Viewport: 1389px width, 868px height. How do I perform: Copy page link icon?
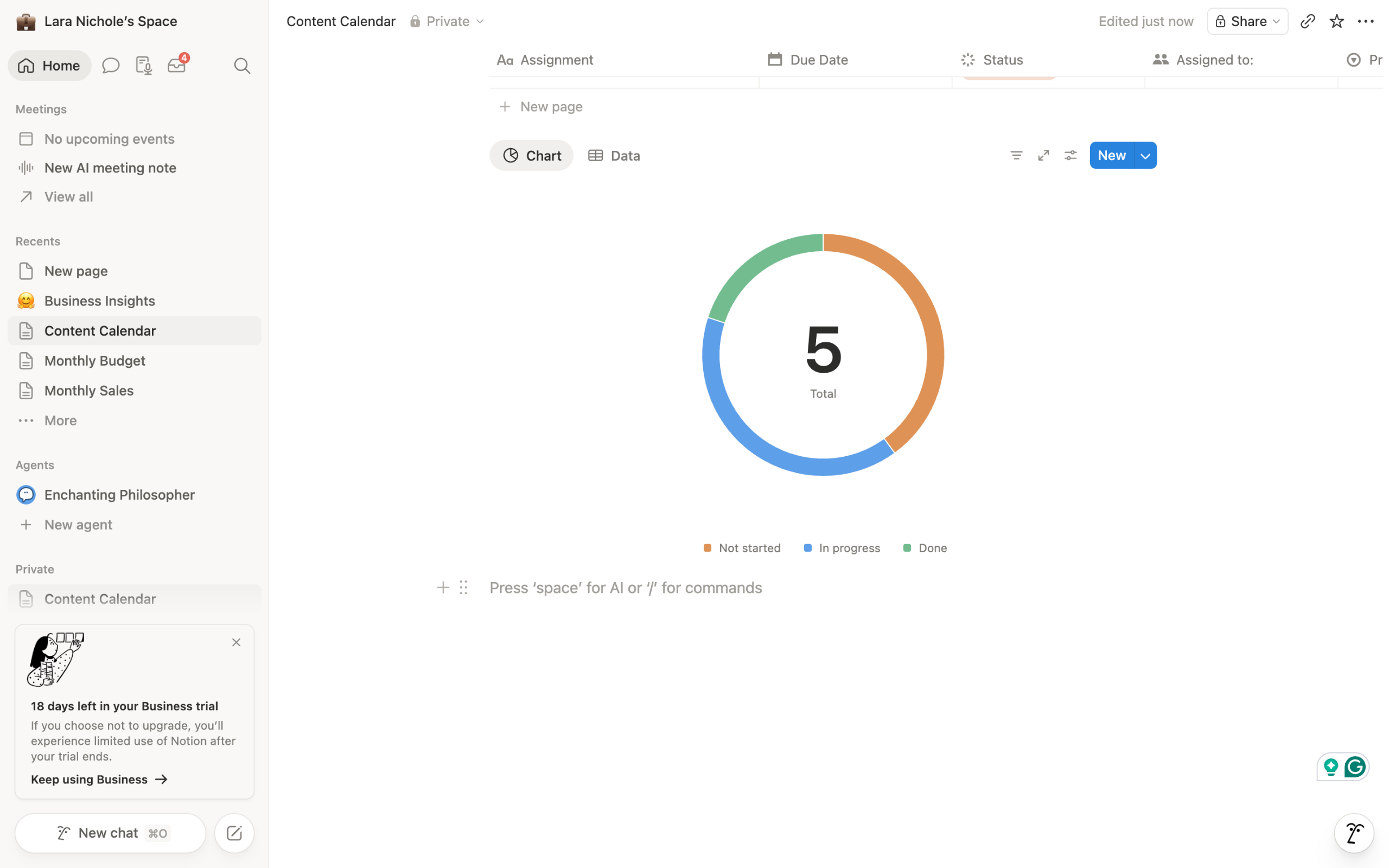pos(1308,21)
